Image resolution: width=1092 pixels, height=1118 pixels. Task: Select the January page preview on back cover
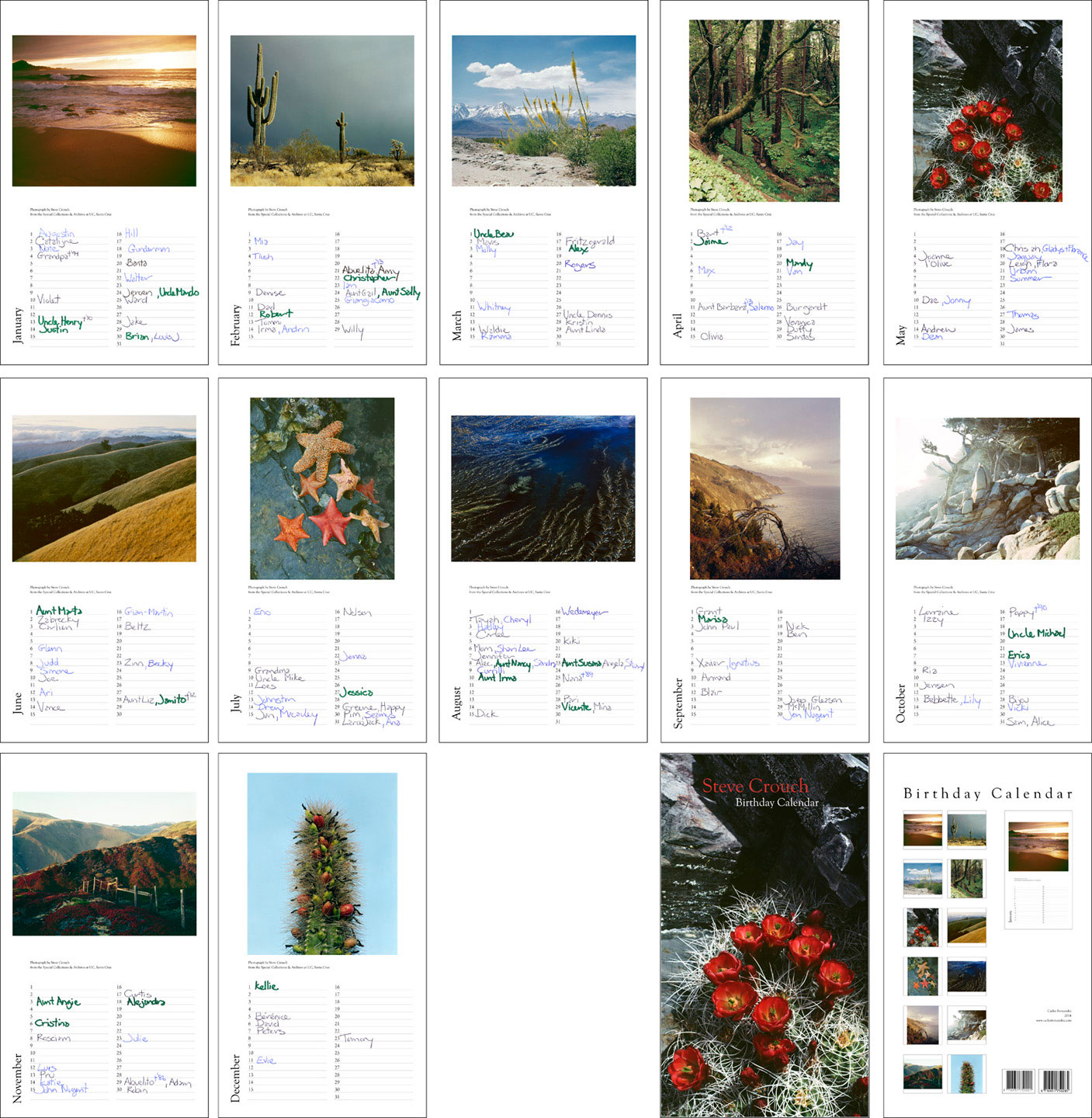[1038, 870]
